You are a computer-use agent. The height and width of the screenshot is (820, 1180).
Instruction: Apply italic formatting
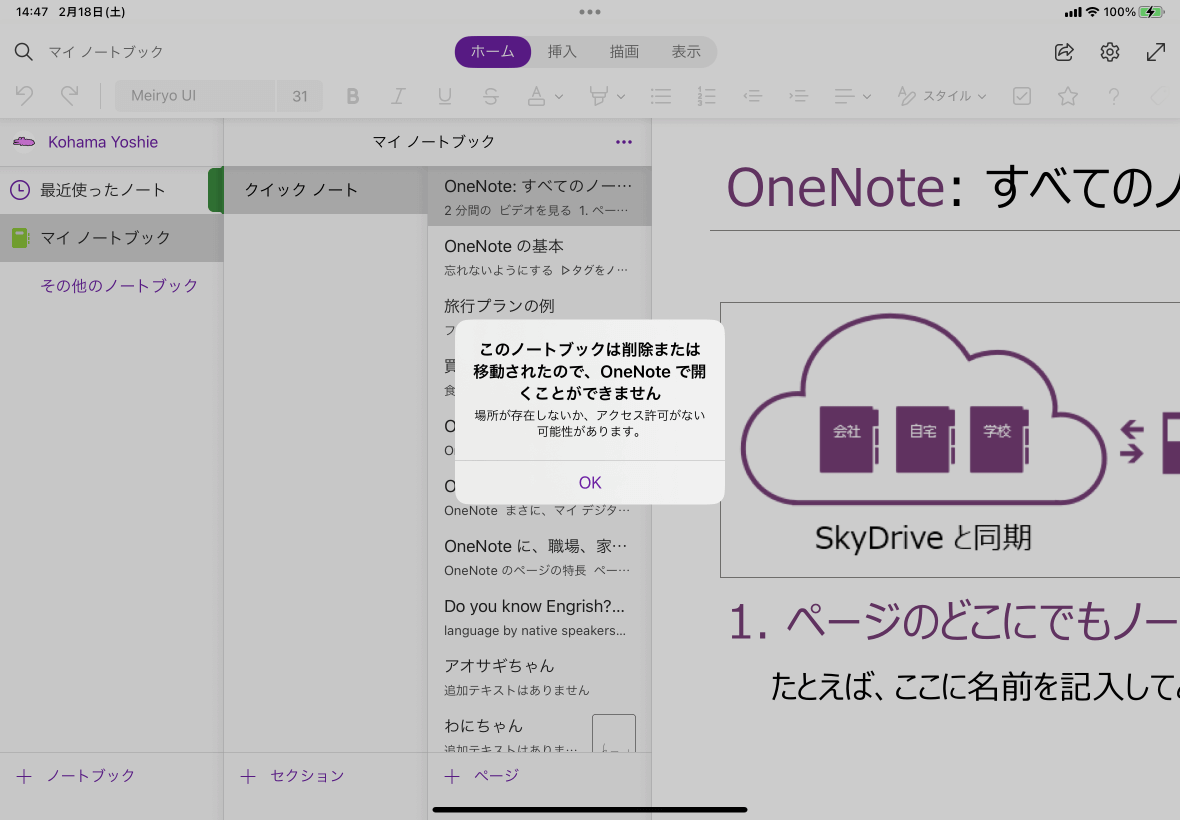[x=398, y=96]
